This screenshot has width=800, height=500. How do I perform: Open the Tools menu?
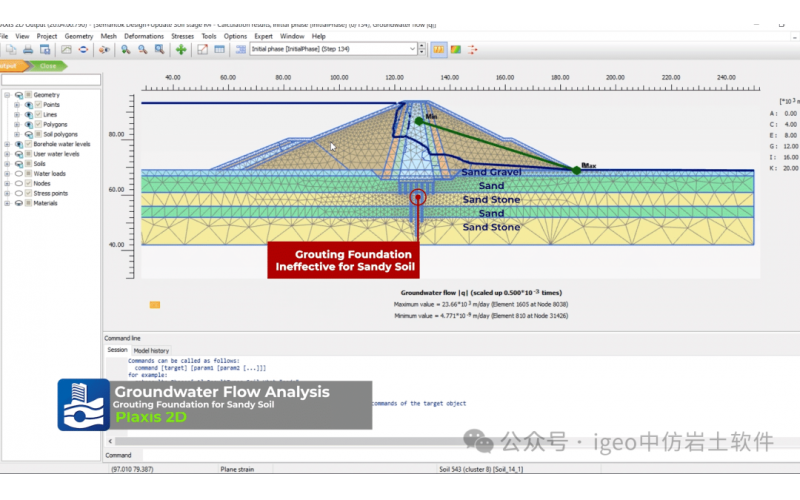[209, 36]
